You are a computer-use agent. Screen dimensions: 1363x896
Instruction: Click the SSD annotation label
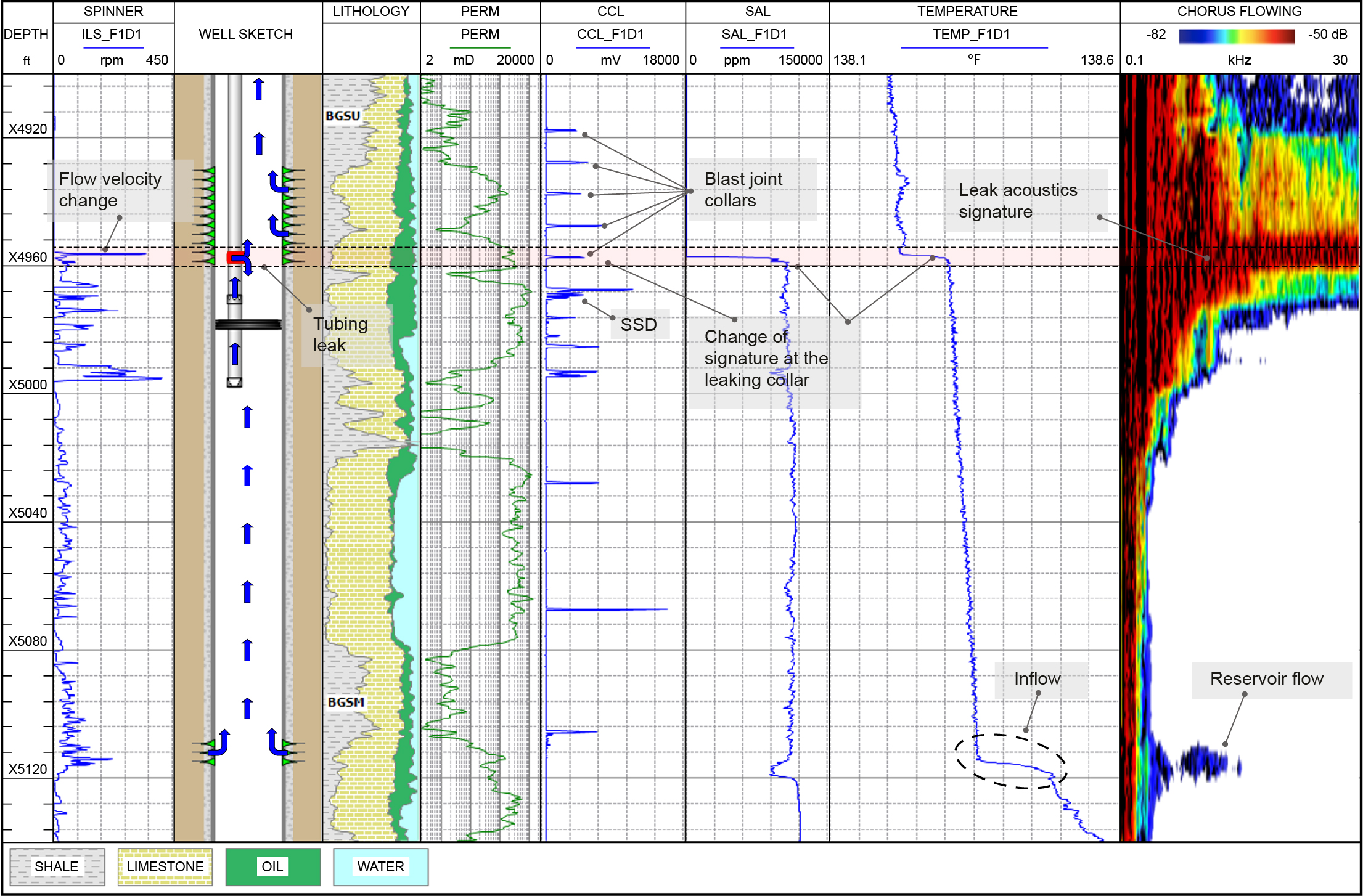point(639,325)
